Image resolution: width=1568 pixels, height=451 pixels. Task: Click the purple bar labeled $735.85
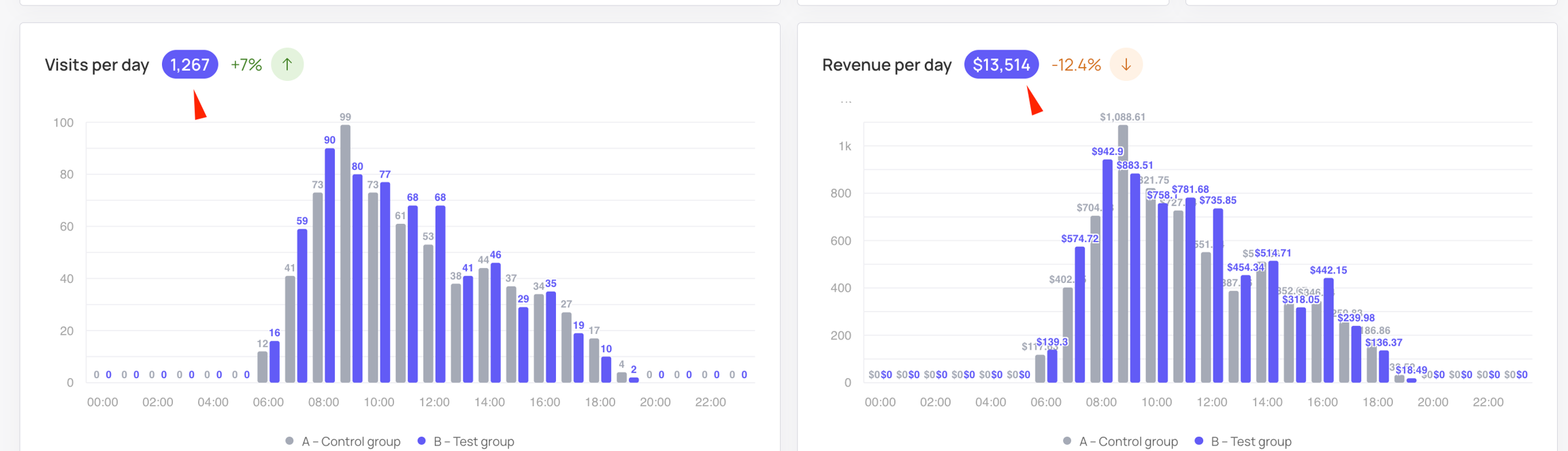pos(1218,295)
